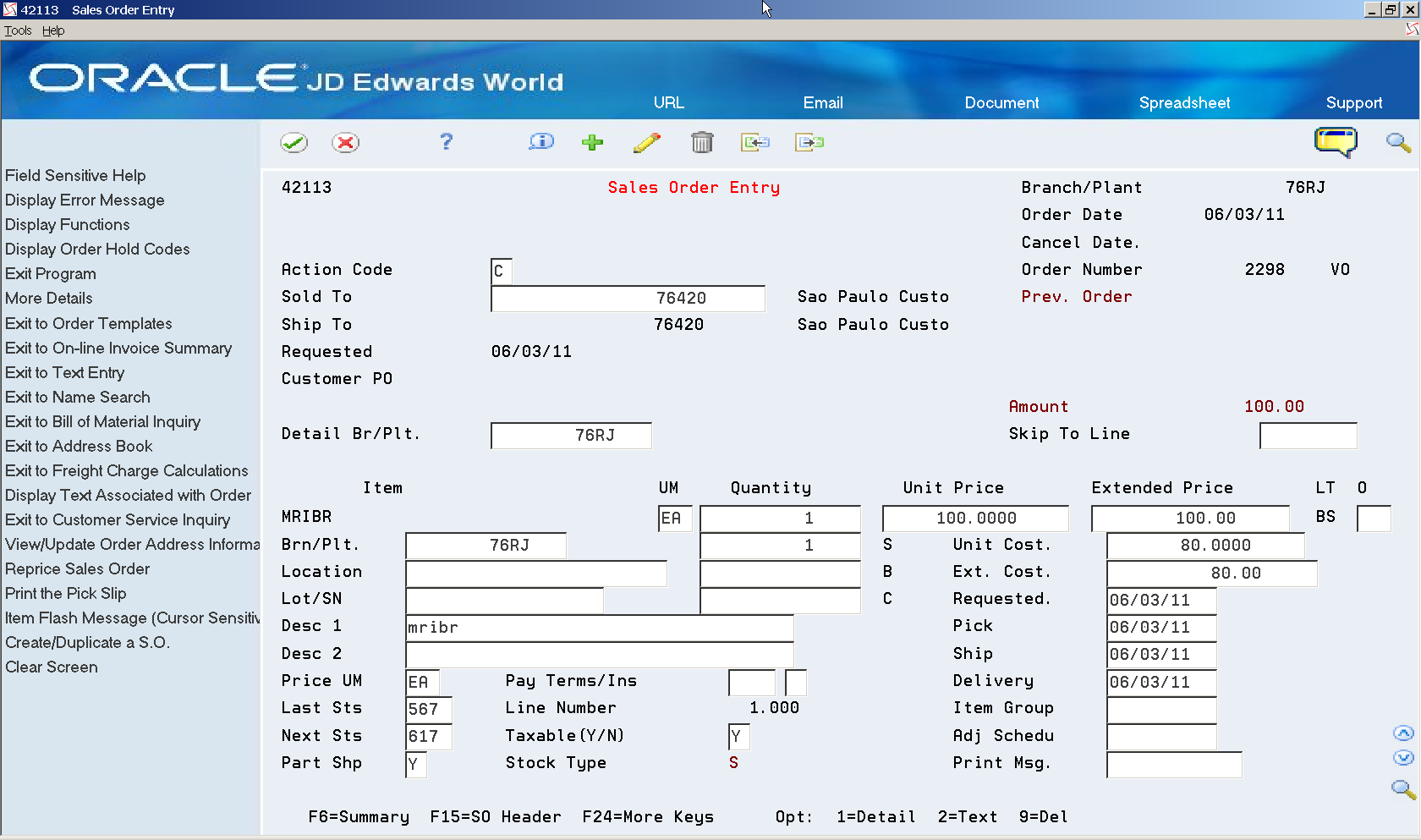Open the Spreadsheet header link

pos(1184,102)
